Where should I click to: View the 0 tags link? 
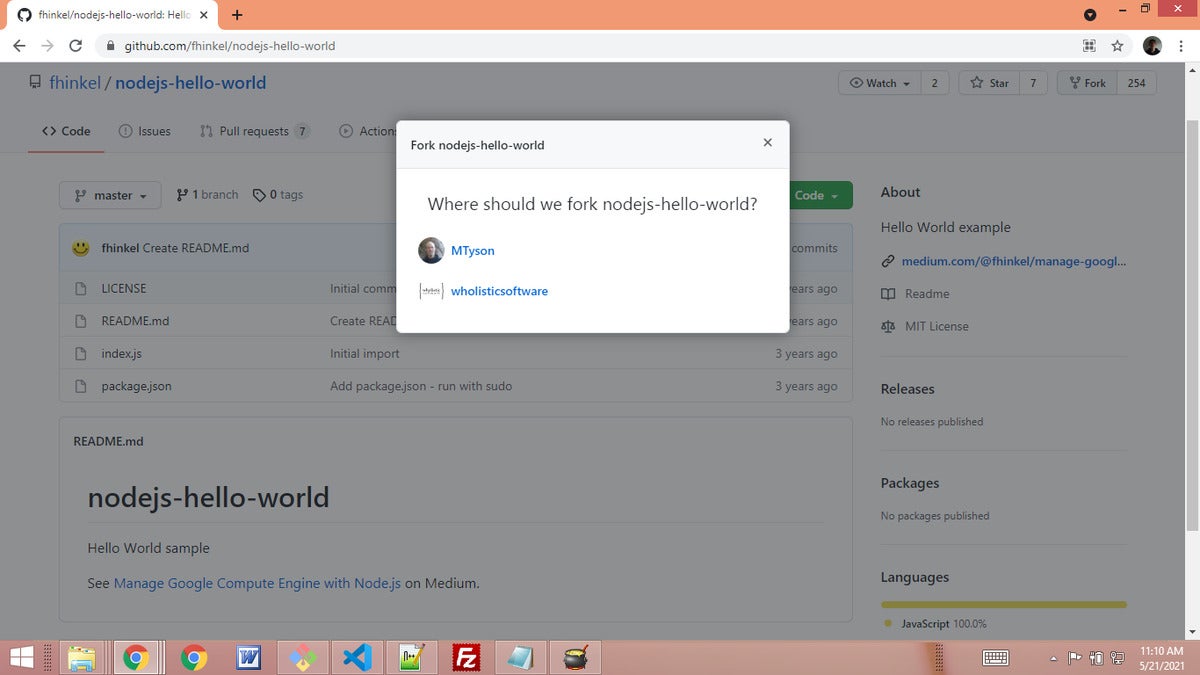[x=277, y=195]
